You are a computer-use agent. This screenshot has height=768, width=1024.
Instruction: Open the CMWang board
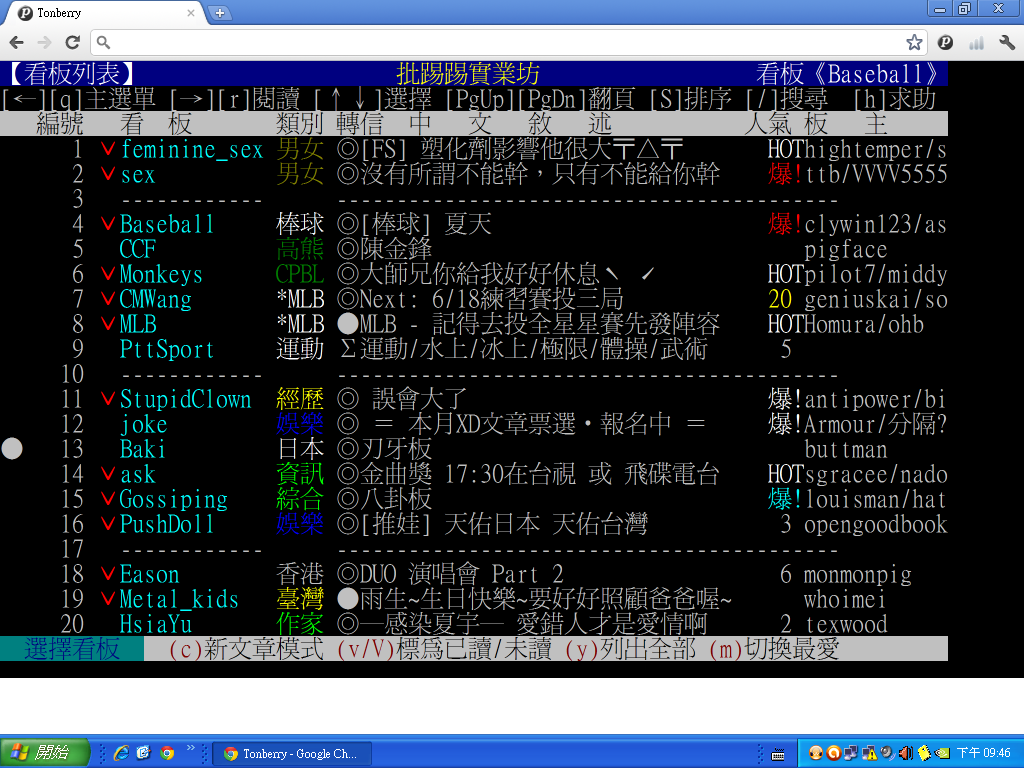(155, 299)
